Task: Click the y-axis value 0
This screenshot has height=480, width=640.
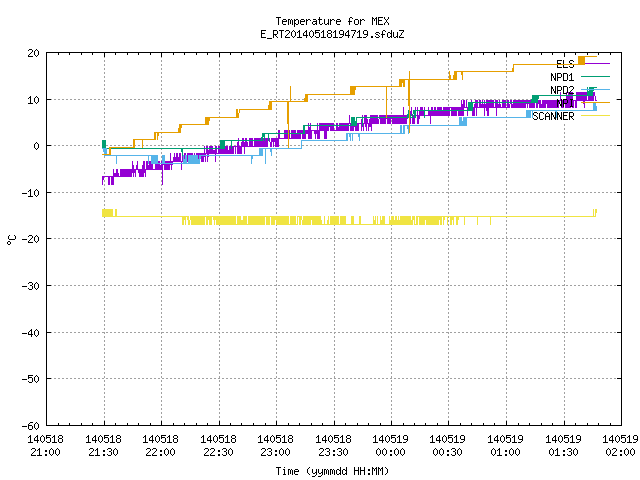Action: pos(37,146)
